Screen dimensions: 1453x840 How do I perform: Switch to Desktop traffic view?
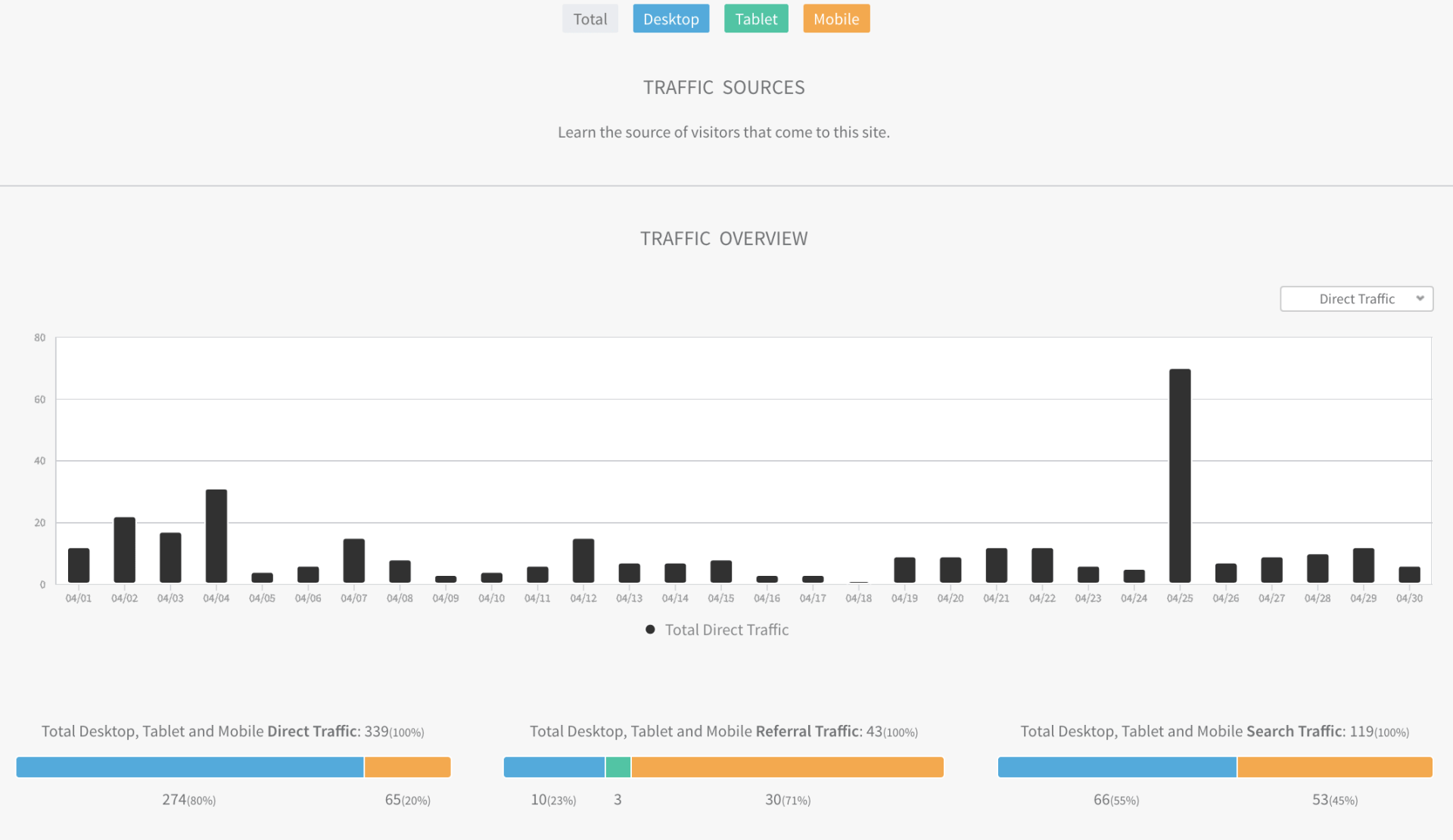(670, 19)
